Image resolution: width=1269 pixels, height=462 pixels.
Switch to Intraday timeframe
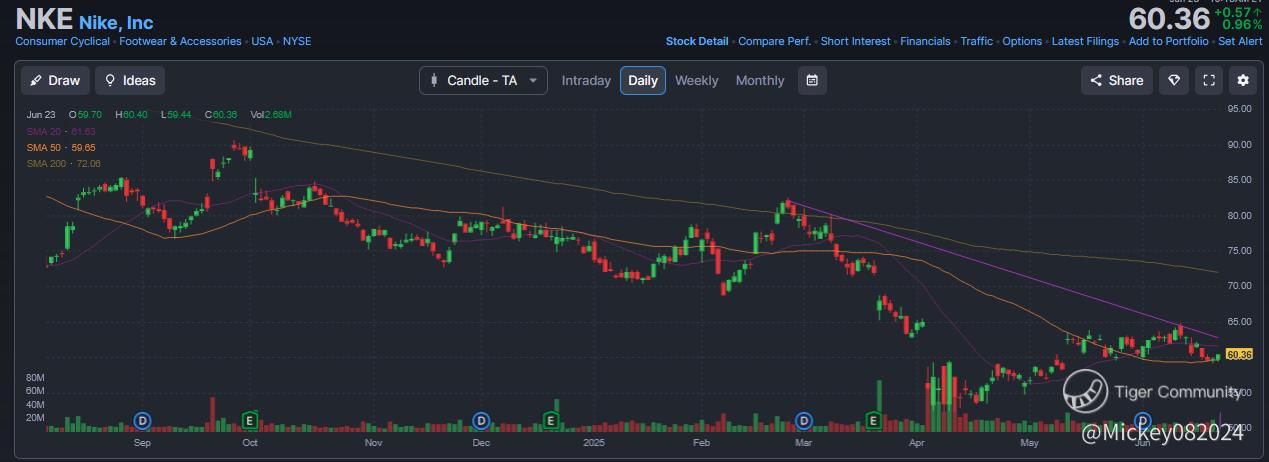point(586,80)
